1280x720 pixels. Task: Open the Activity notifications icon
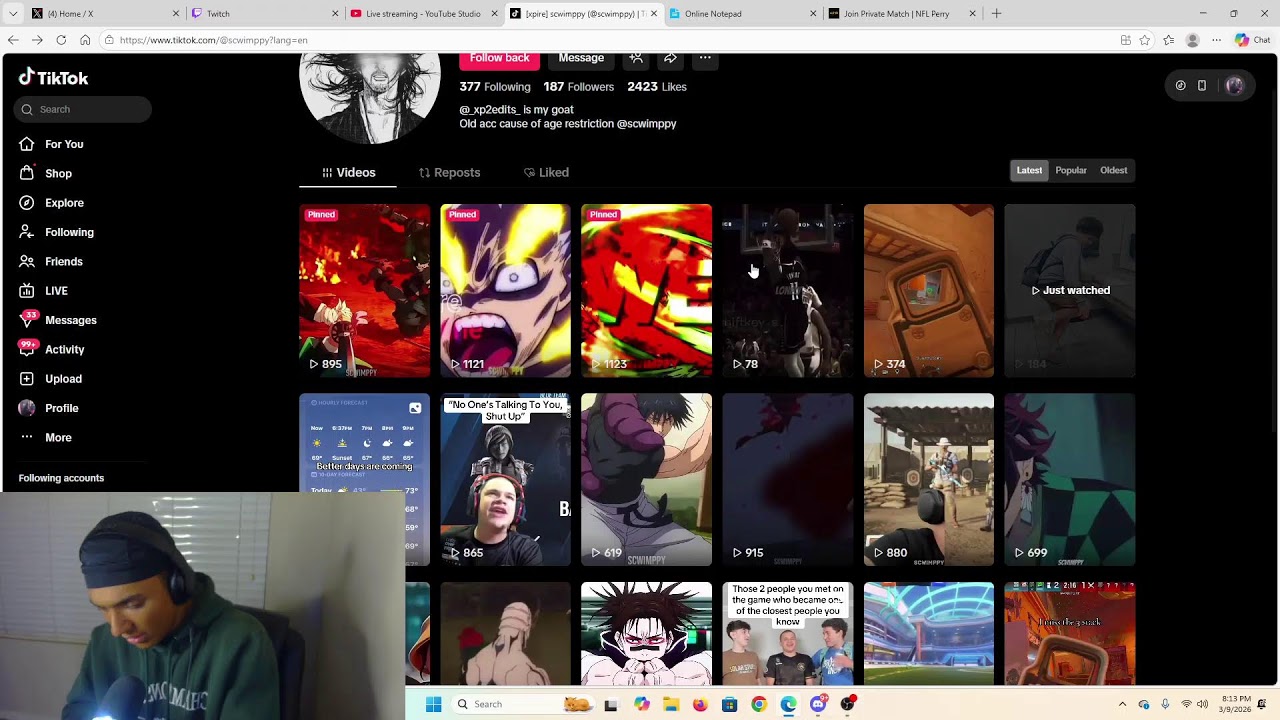(x=27, y=349)
